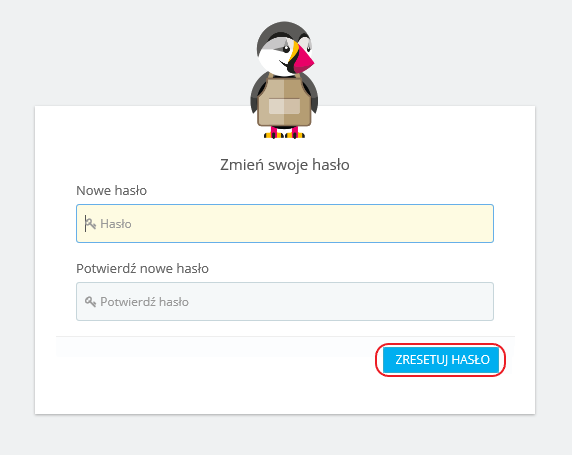Click the puffin's beige apron
The height and width of the screenshot is (455, 572).
point(284,100)
